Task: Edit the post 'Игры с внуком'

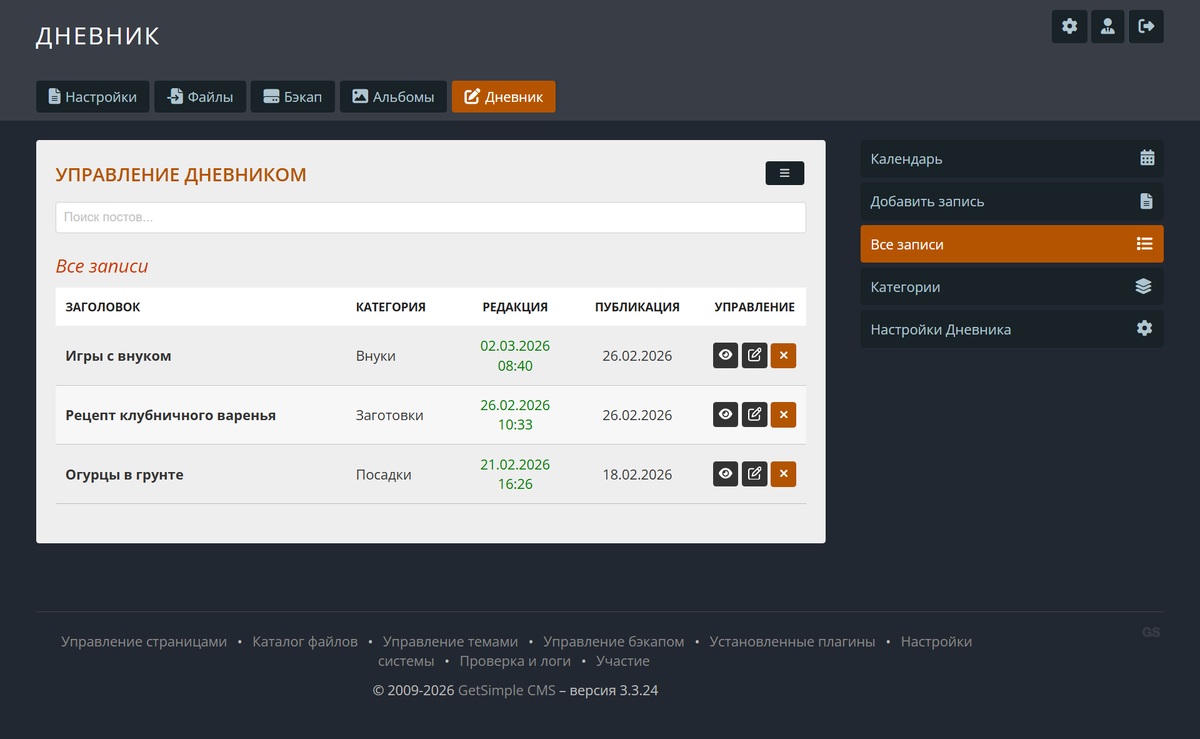Action: [x=755, y=355]
